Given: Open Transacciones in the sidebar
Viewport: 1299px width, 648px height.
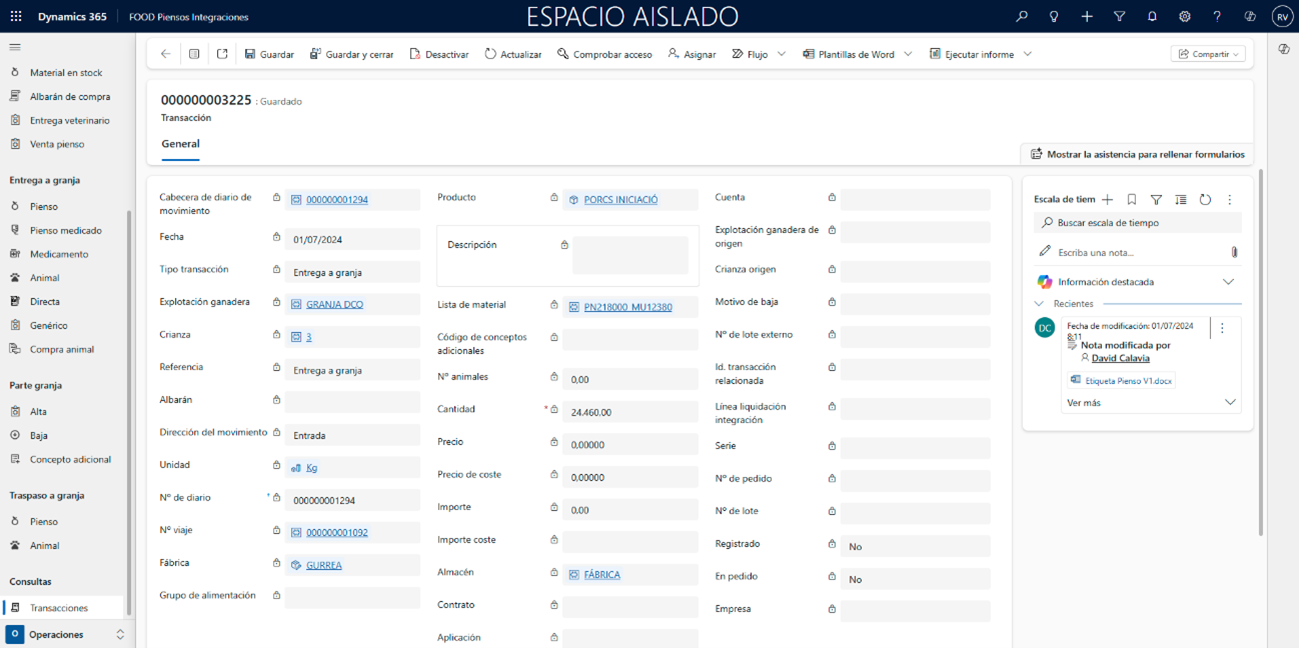Looking at the screenshot, I should (58, 608).
